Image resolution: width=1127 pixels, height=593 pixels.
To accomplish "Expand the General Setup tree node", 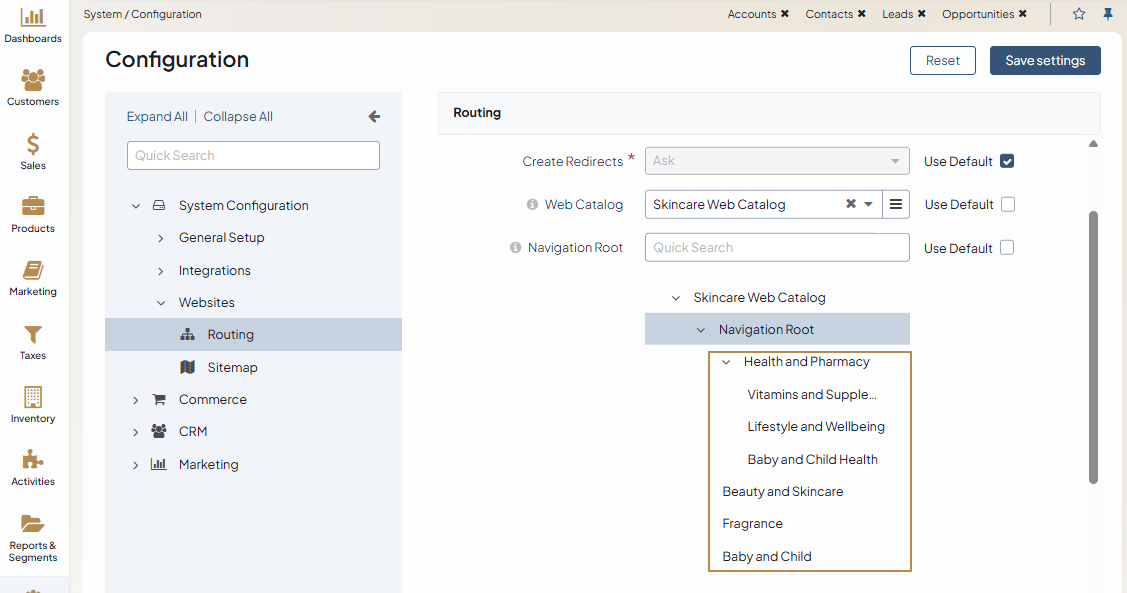I will coord(161,238).
